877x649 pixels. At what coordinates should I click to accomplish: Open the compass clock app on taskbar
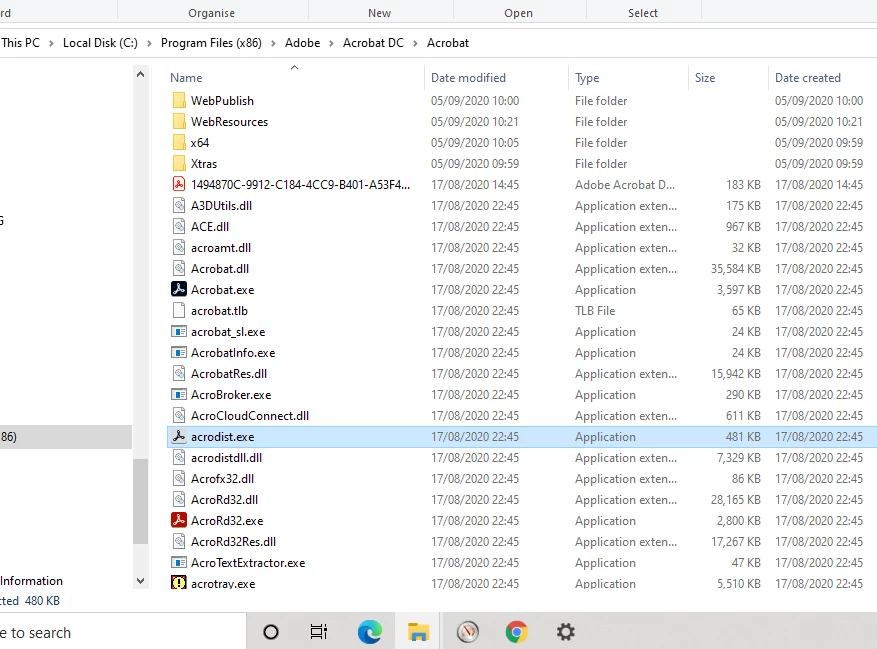[468, 632]
